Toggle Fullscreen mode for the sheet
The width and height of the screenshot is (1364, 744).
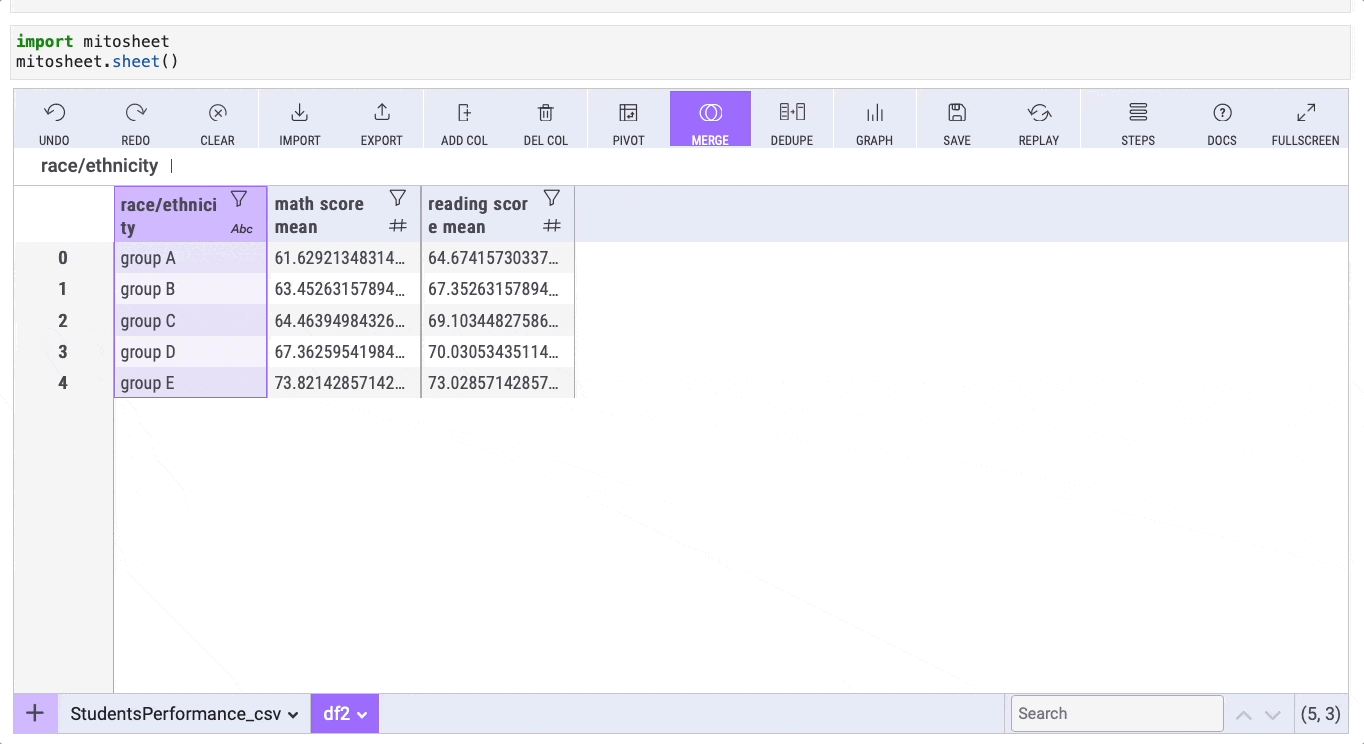coord(1305,113)
